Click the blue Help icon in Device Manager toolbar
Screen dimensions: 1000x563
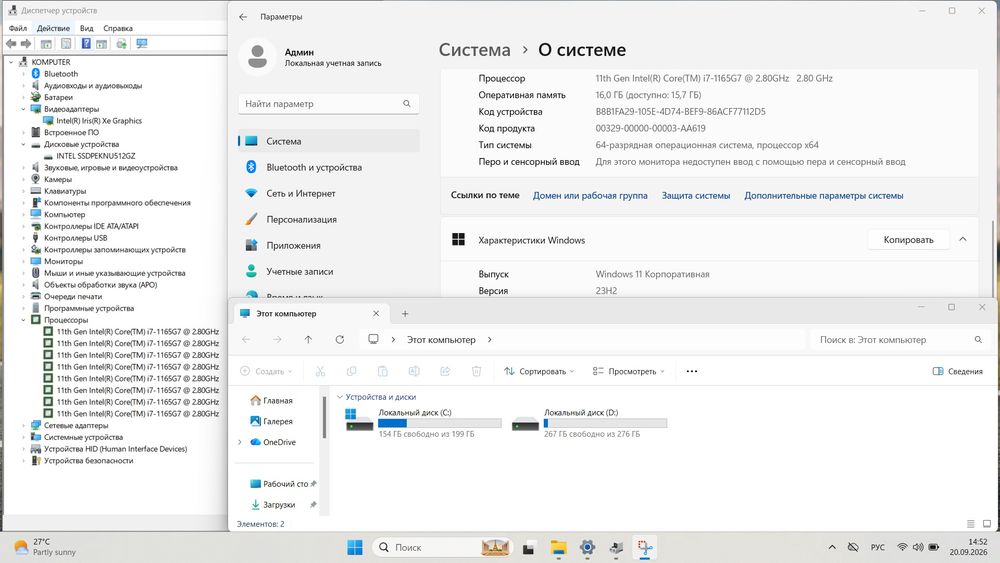click(86, 43)
